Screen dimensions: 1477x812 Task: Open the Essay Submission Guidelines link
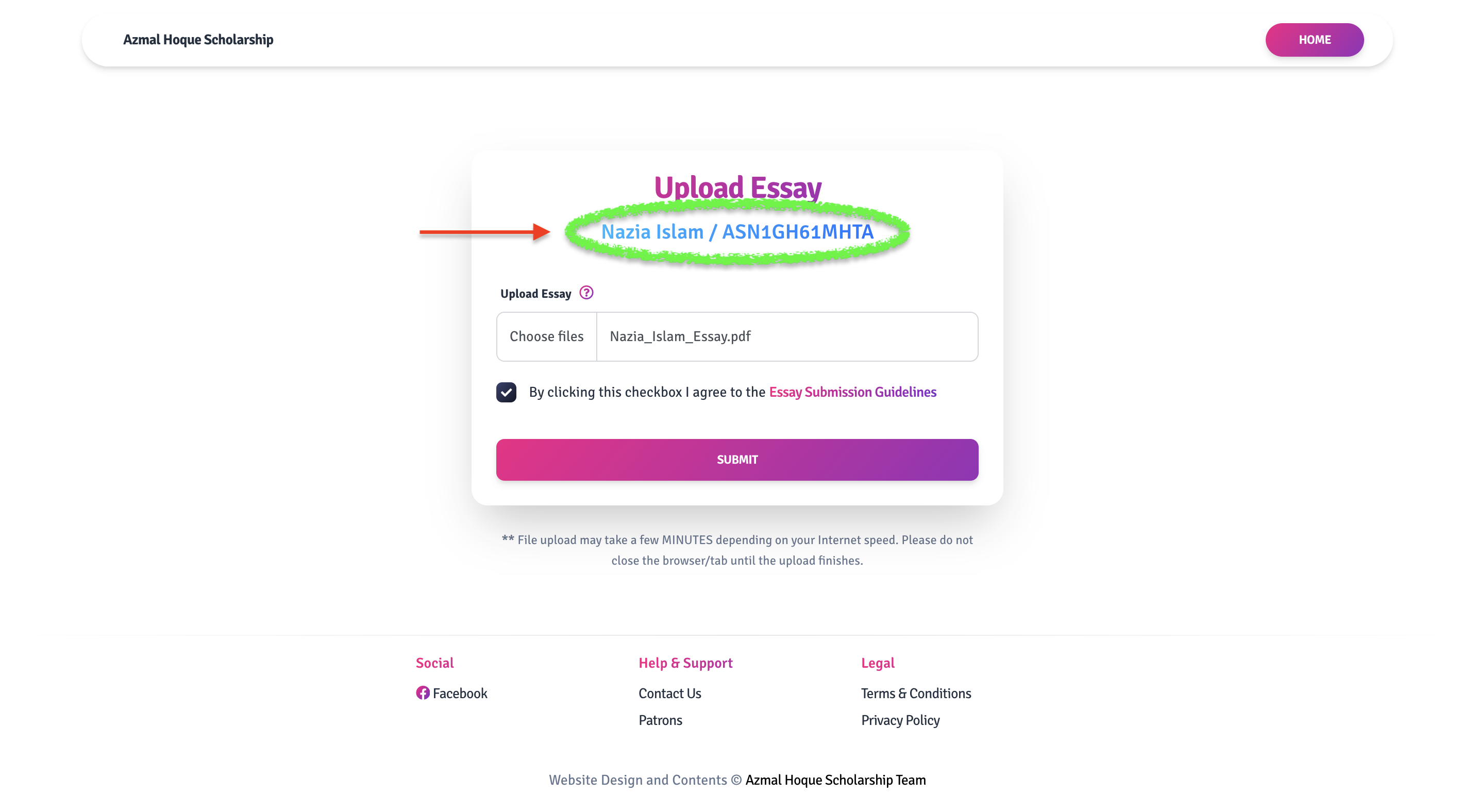point(852,392)
